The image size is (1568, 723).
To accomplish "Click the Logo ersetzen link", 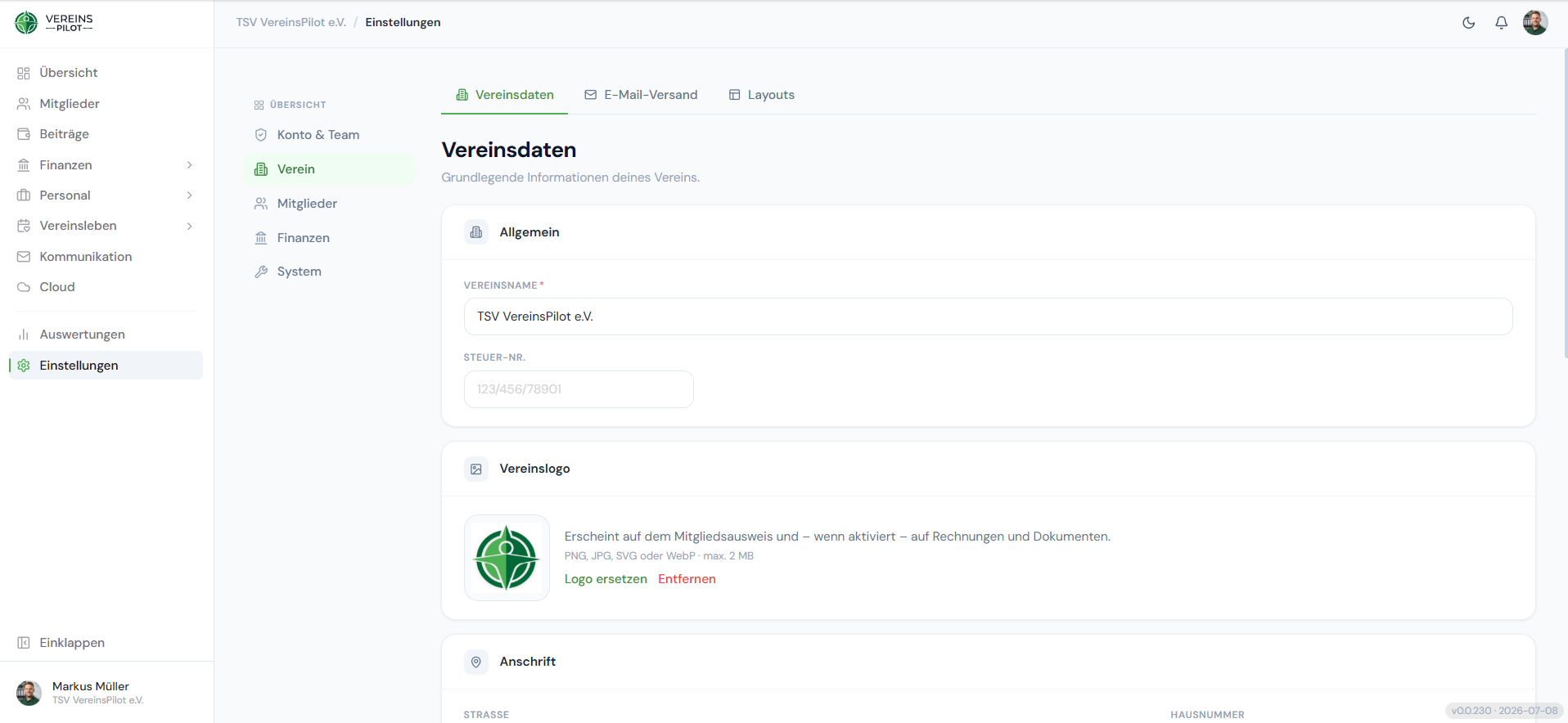I will (x=606, y=579).
